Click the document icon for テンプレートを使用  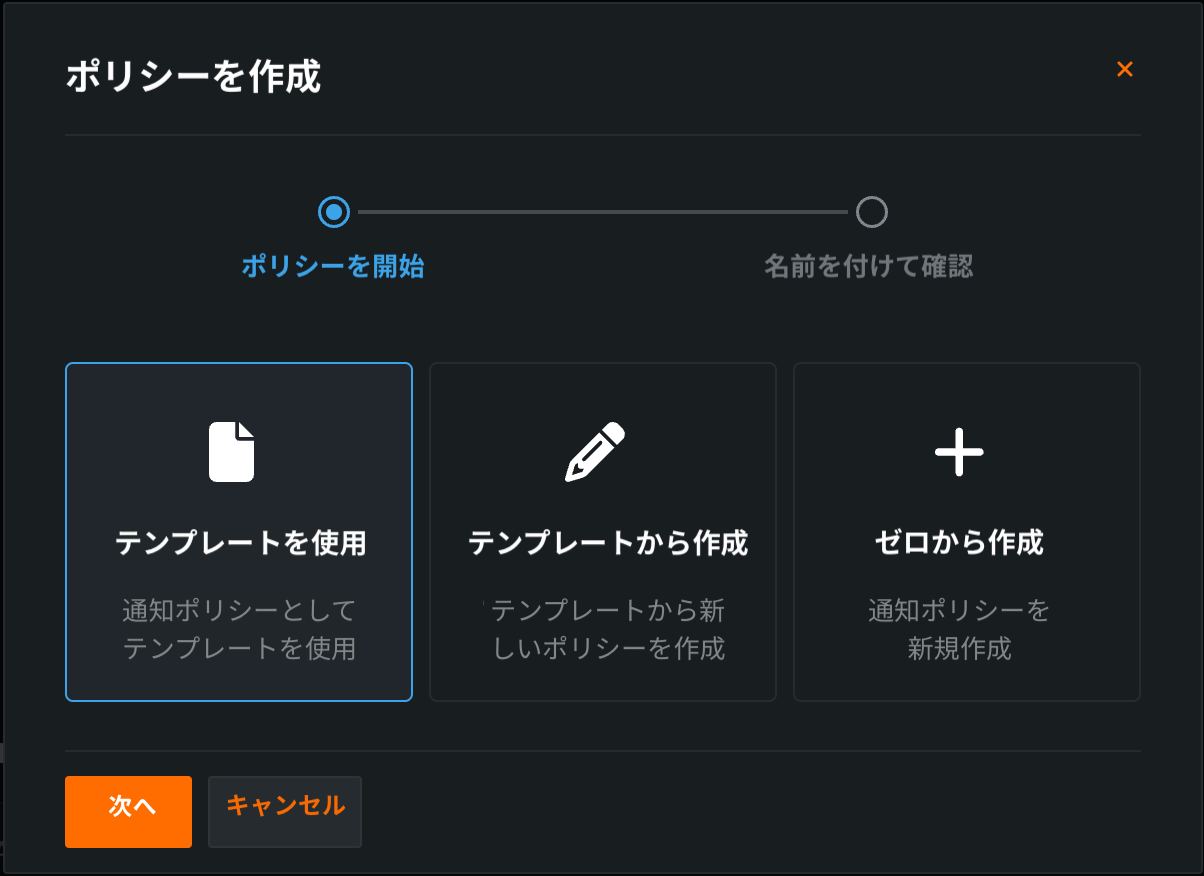coord(231,452)
